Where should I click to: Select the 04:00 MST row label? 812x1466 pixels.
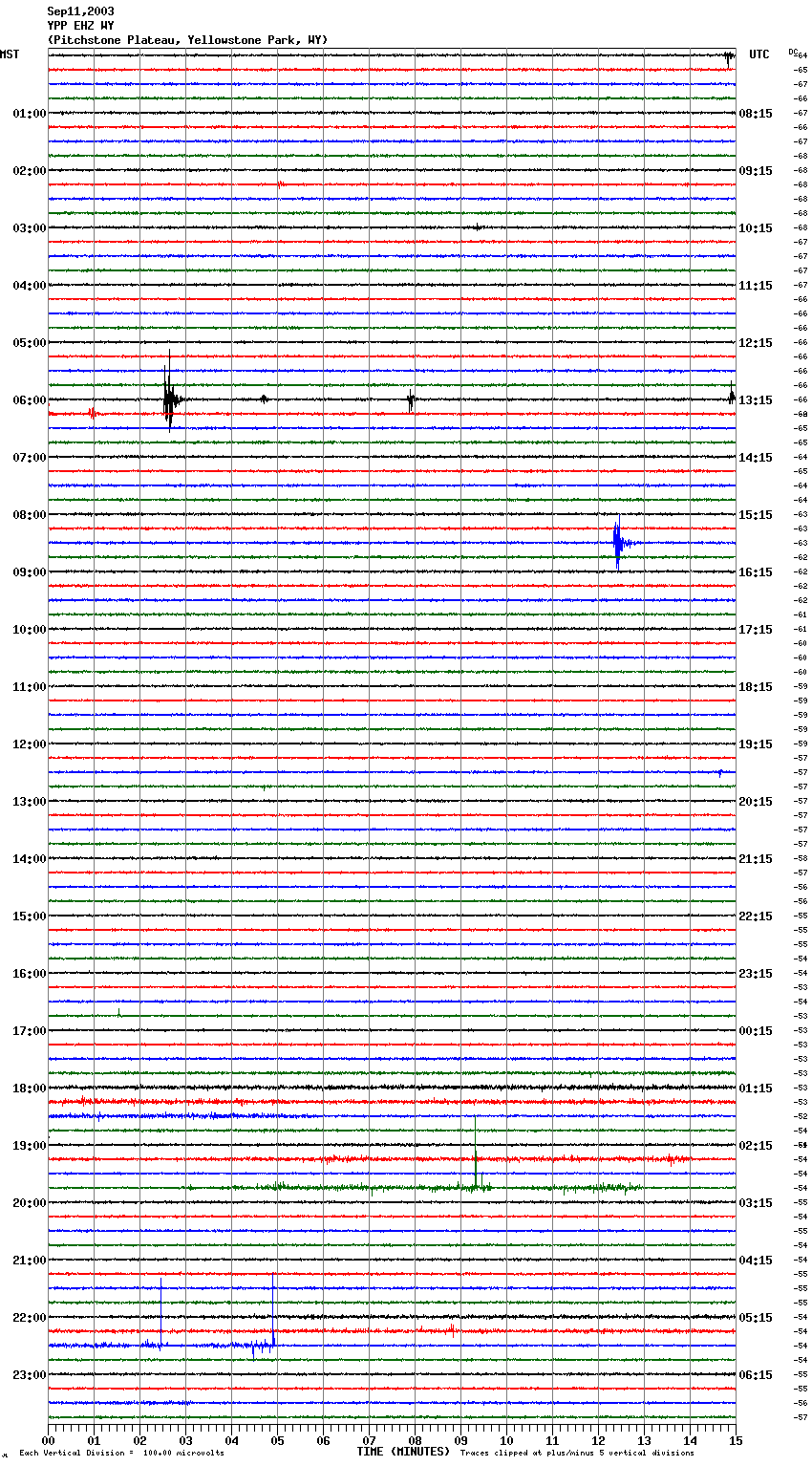pos(30,286)
